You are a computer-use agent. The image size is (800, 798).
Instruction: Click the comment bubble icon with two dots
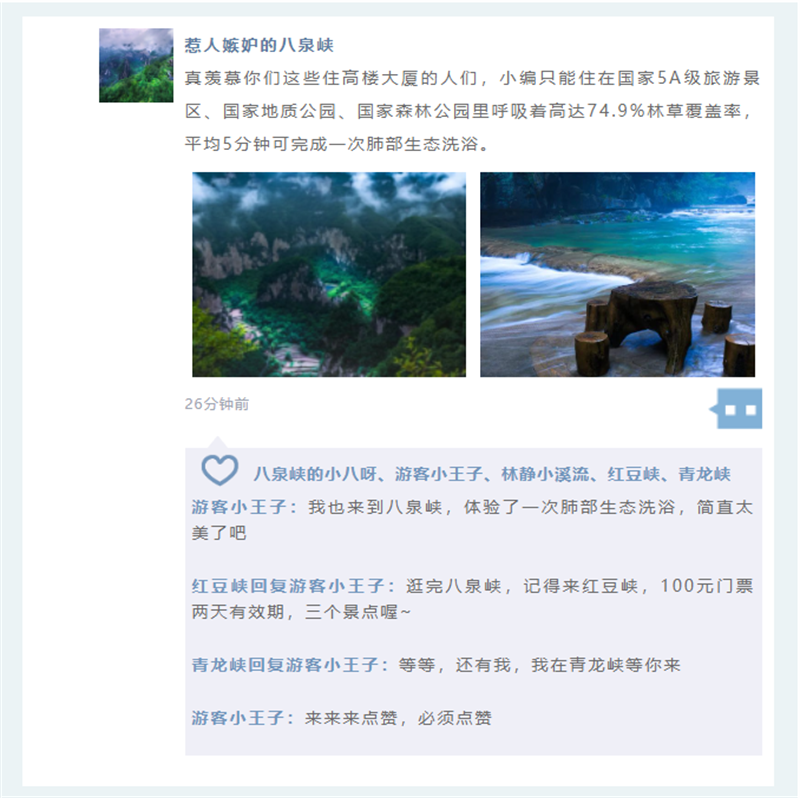(736, 409)
